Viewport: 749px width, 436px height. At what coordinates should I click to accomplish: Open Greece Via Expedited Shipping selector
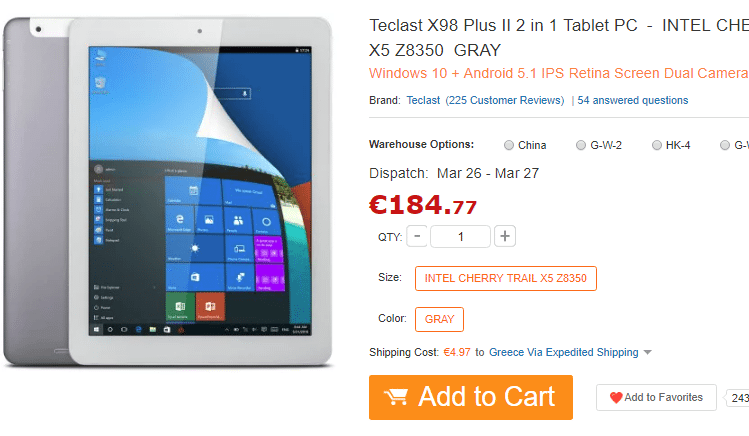coord(564,352)
